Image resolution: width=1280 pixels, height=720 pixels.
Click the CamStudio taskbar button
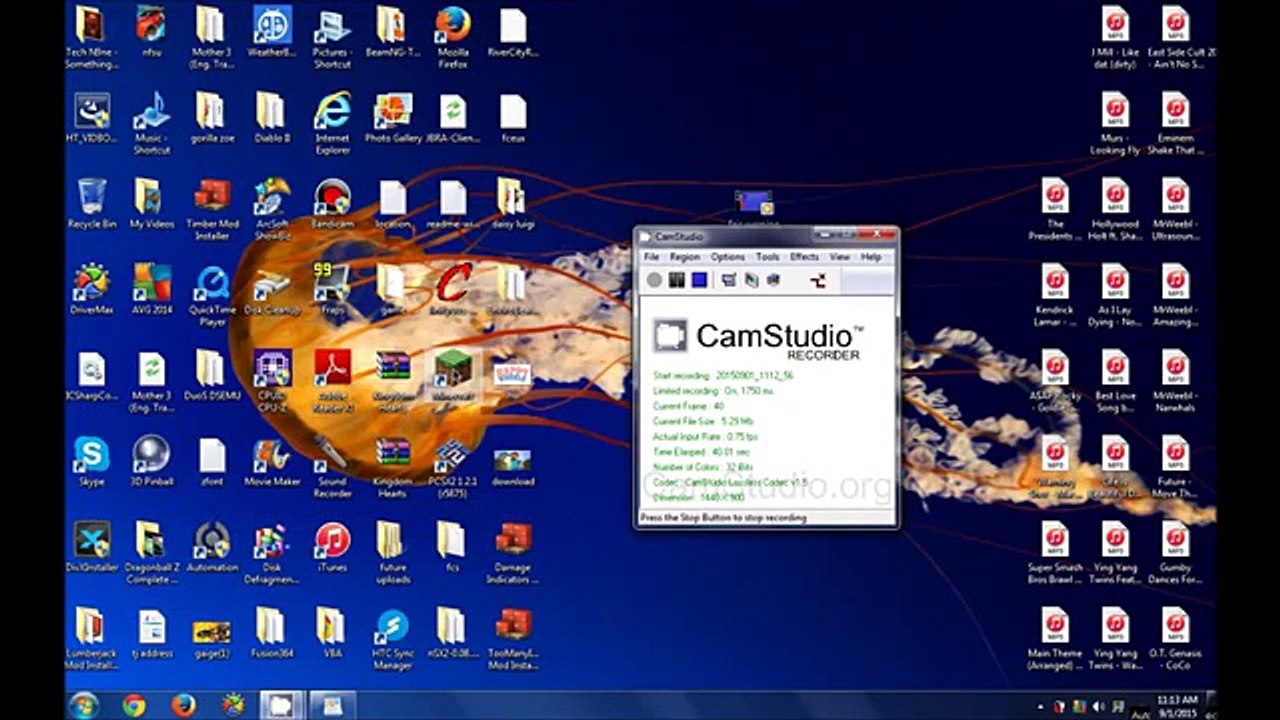(x=281, y=705)
